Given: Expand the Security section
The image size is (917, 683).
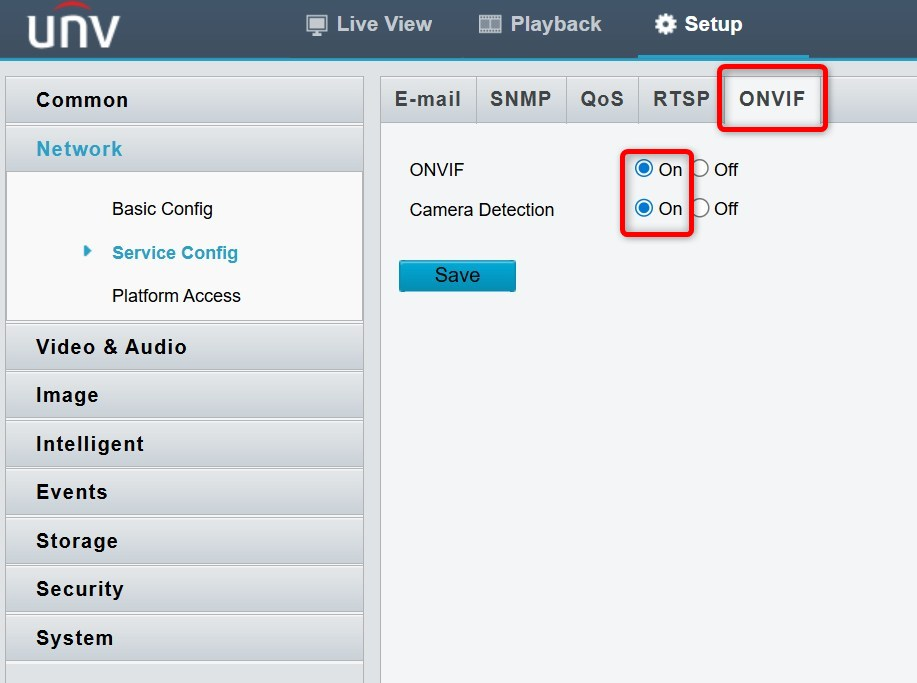Looking at the screenshot, I should 184,589.
